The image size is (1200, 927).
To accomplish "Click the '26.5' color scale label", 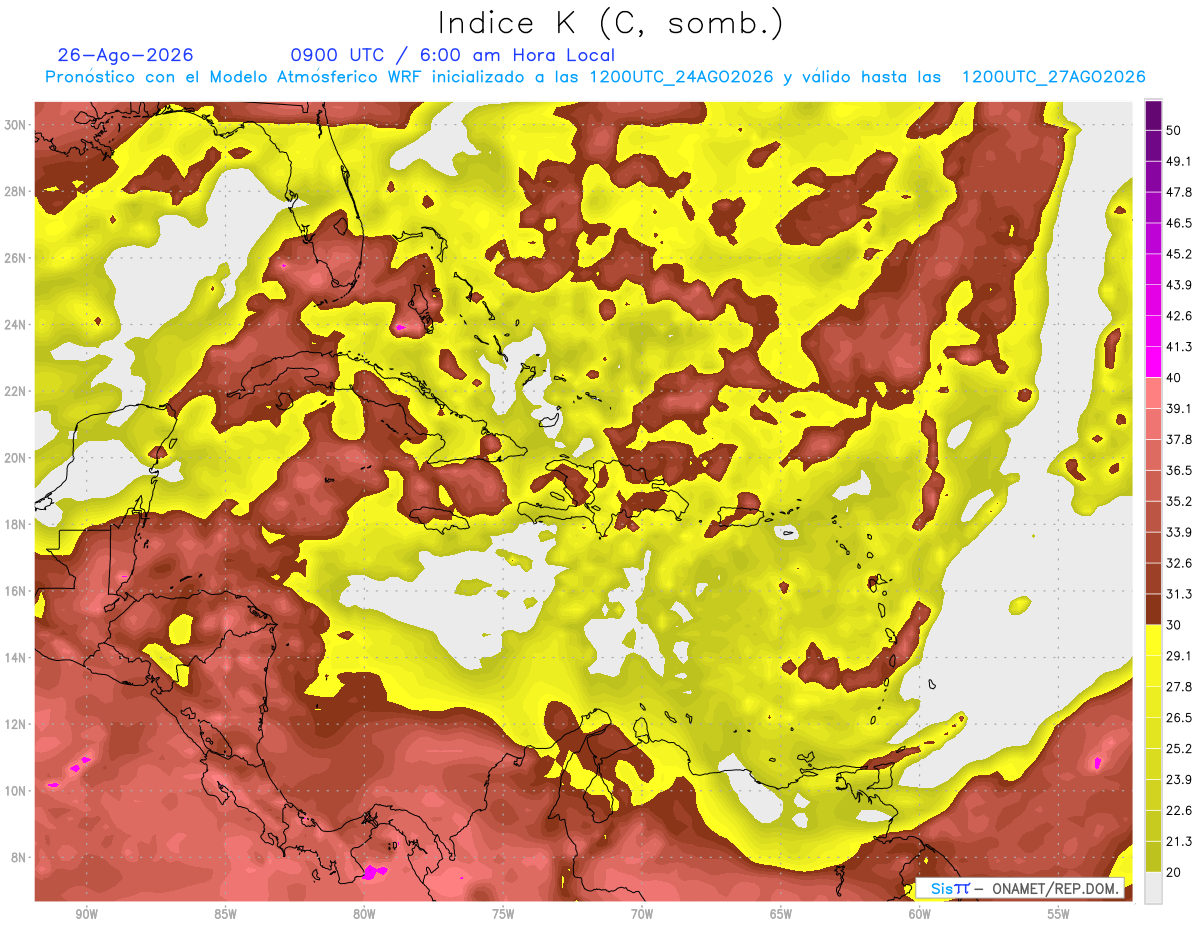I will tap(1179, 718).
